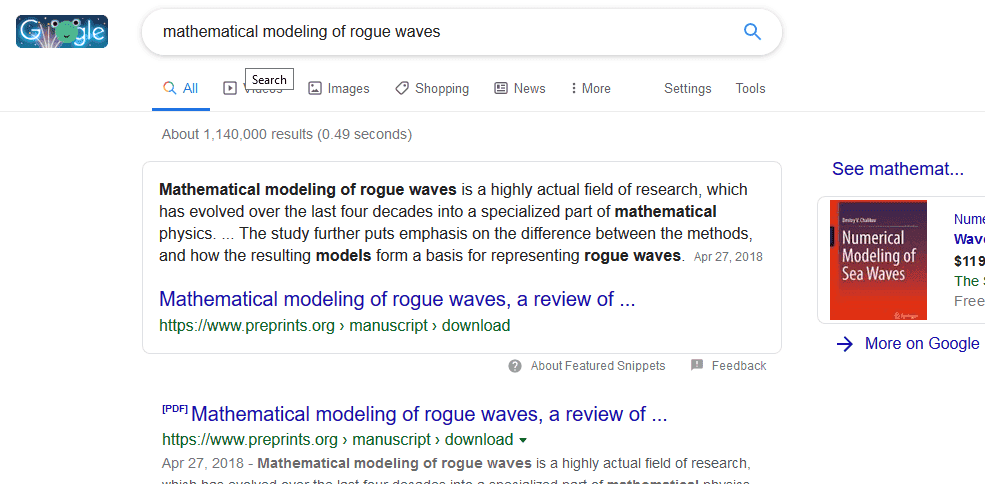Open the Shopping tab
The width and height of the screenshot is (985, 484).
pyautogui.click(x=432, y=89)
